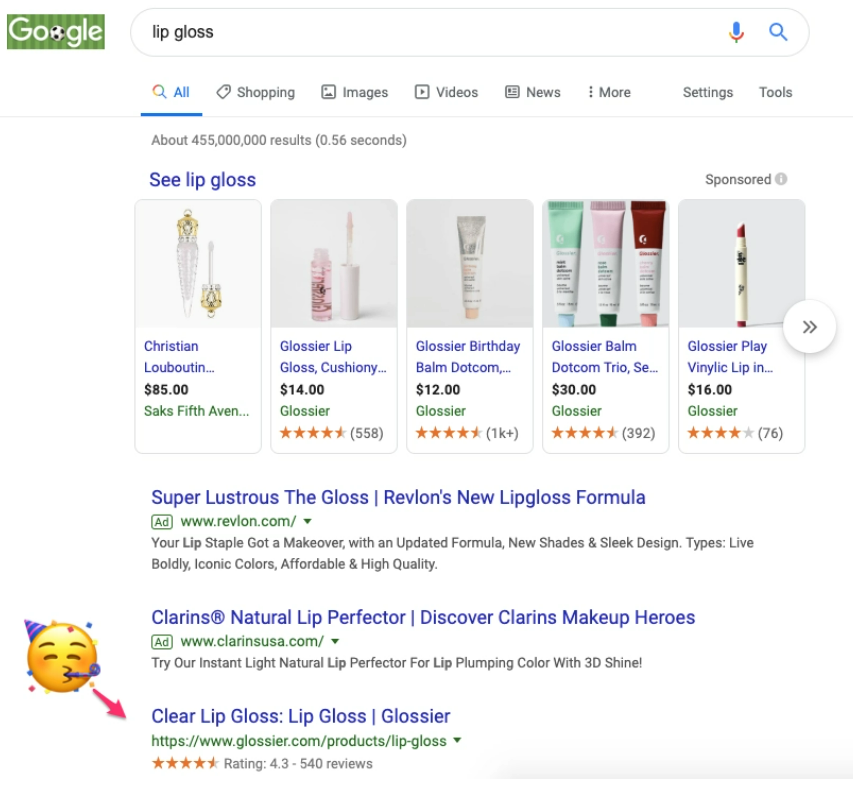Click the next arrow in shopping carousel
The width and height of the screenshot is (853, 791).
809,327
